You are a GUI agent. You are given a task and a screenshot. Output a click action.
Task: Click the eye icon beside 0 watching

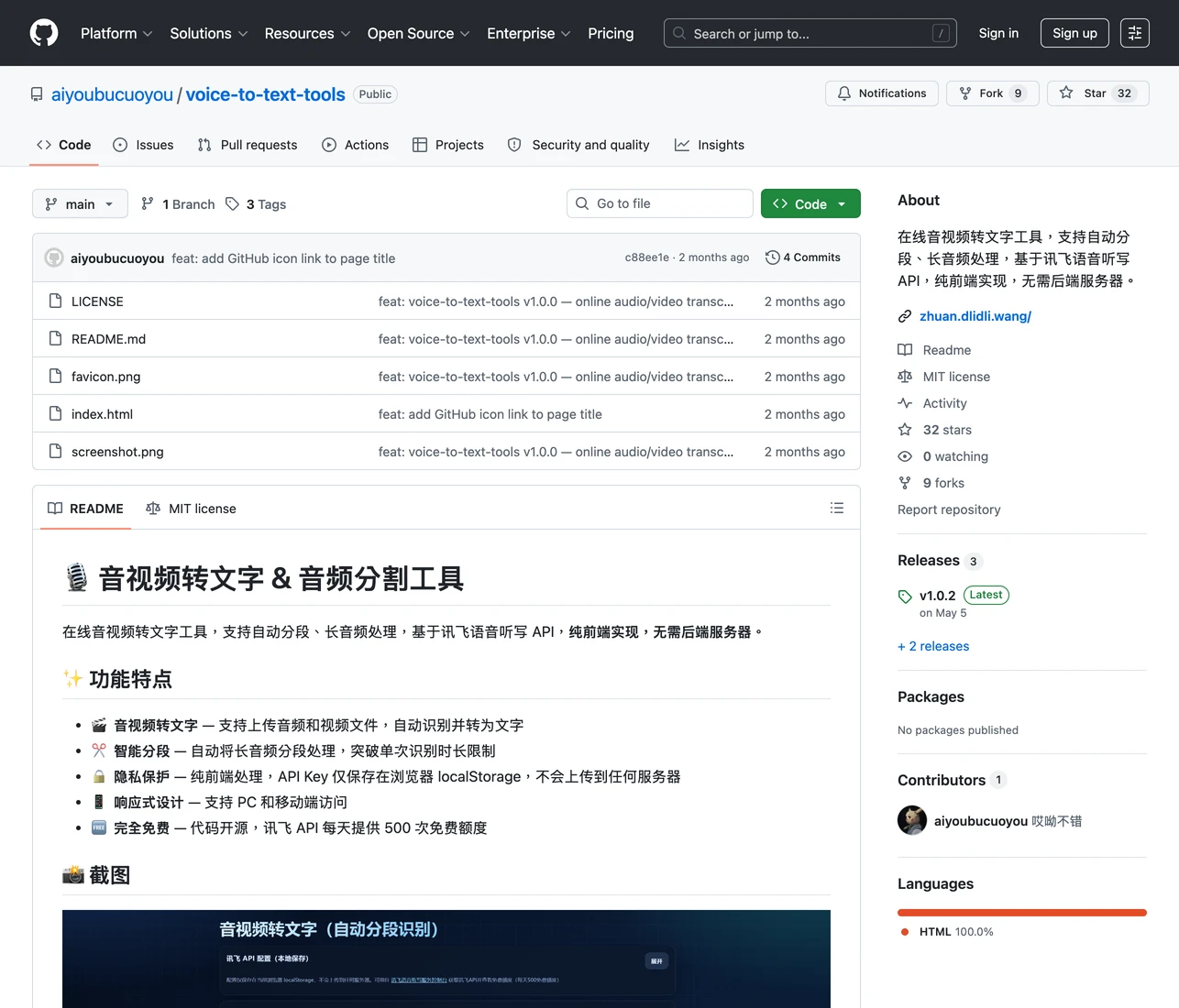[x=905, y=456]
